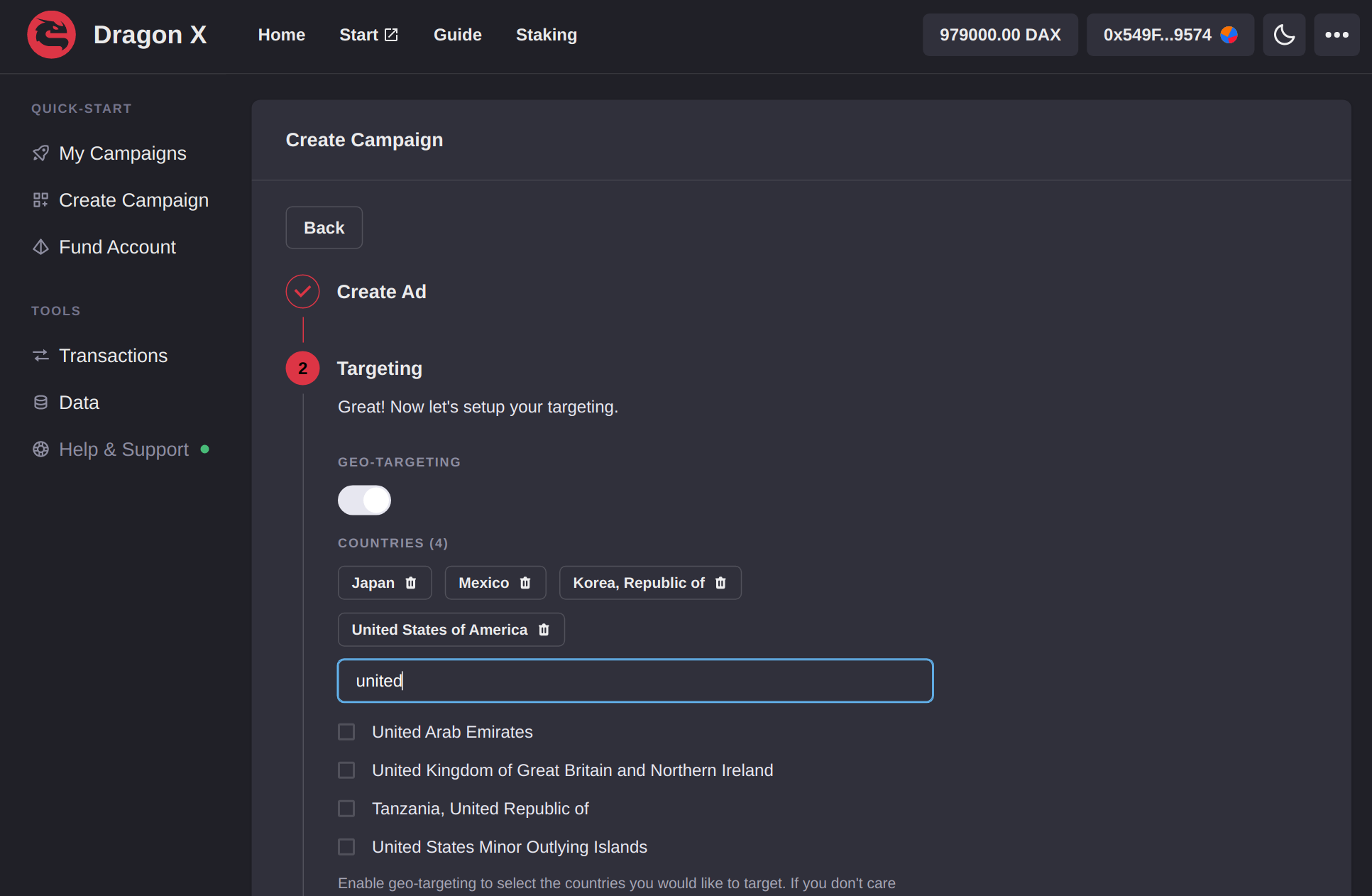The width and height of the screenshot is (1372, 896).
Task: Open the Staking nav item
Action: click(546, 35)
